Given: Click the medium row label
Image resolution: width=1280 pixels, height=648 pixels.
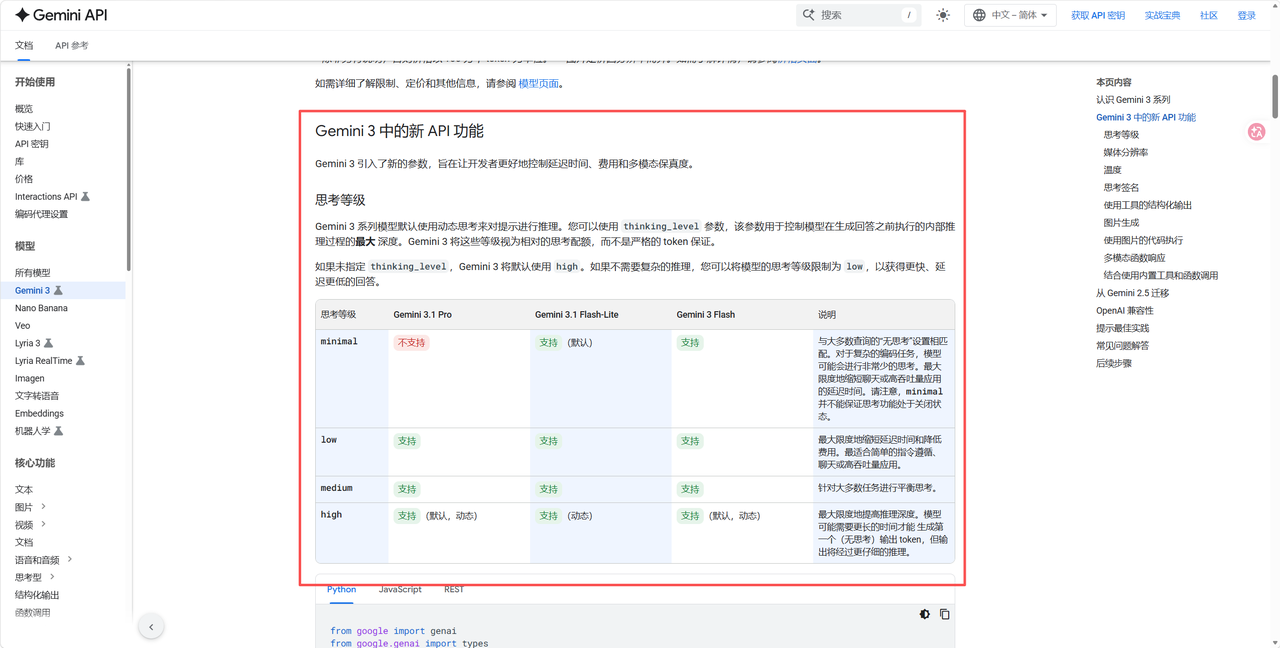Looking at the screenshot, I should click(336, 488).
